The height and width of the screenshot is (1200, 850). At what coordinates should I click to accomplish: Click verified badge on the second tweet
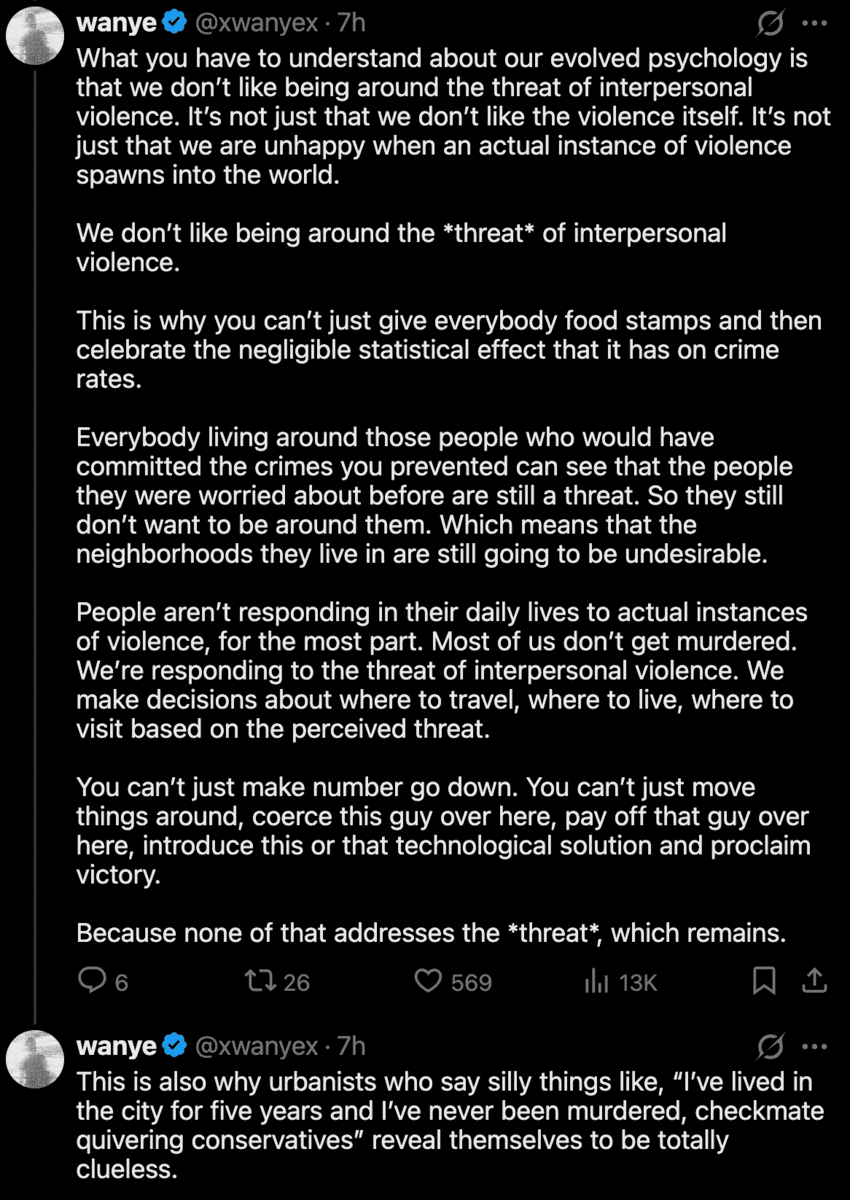[174, 1047]
